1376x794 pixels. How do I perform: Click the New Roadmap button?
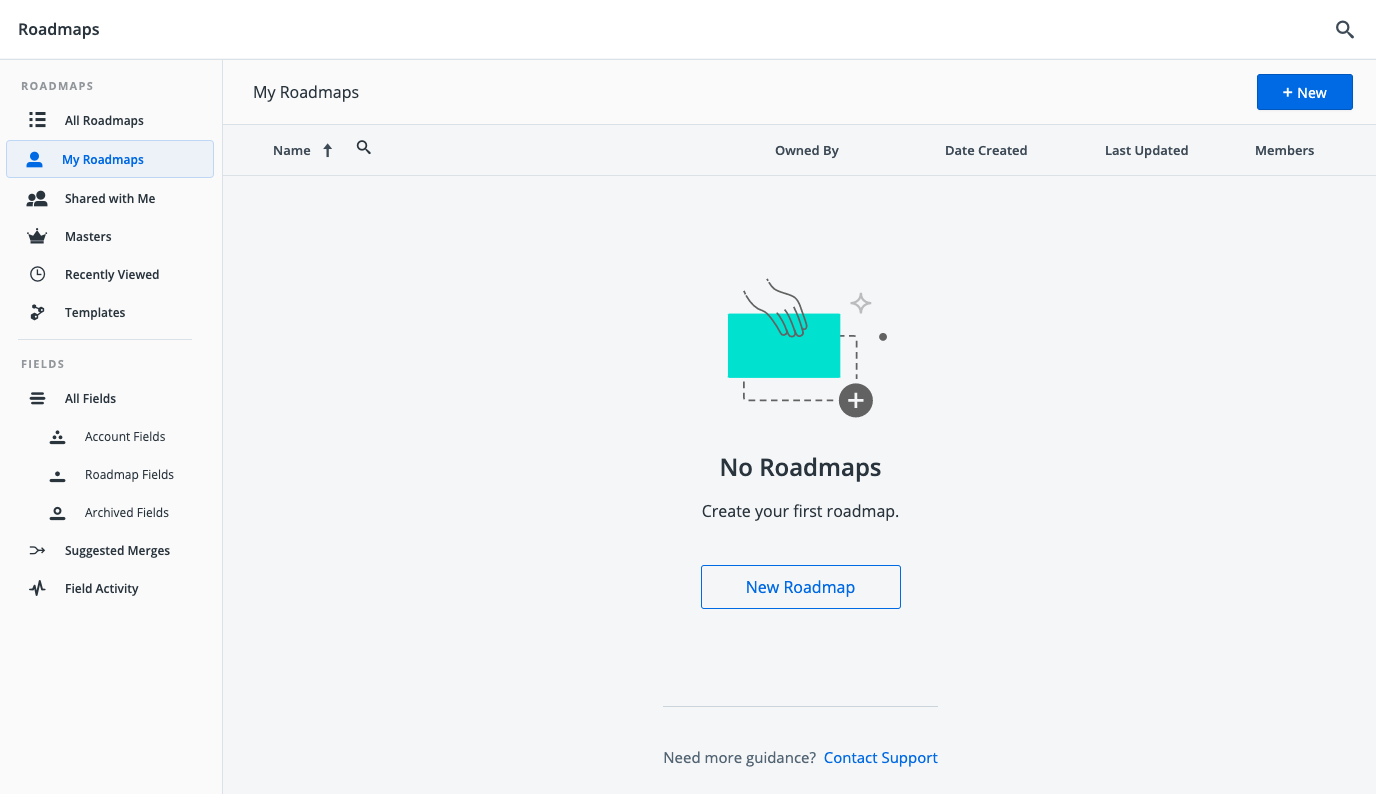click(x=800, y=587)
